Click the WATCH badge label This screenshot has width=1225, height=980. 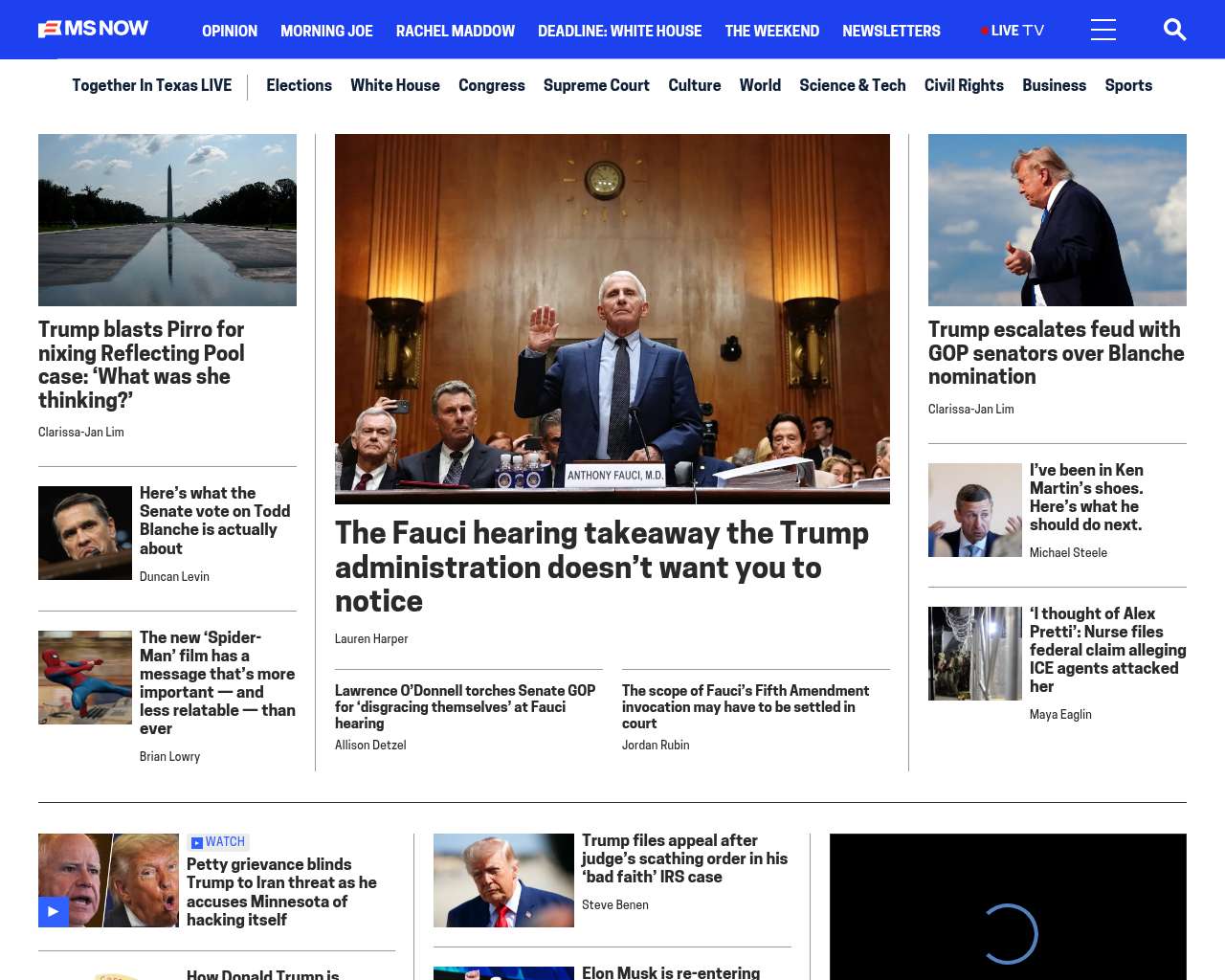pyautogui.click(x=218, y=842)
